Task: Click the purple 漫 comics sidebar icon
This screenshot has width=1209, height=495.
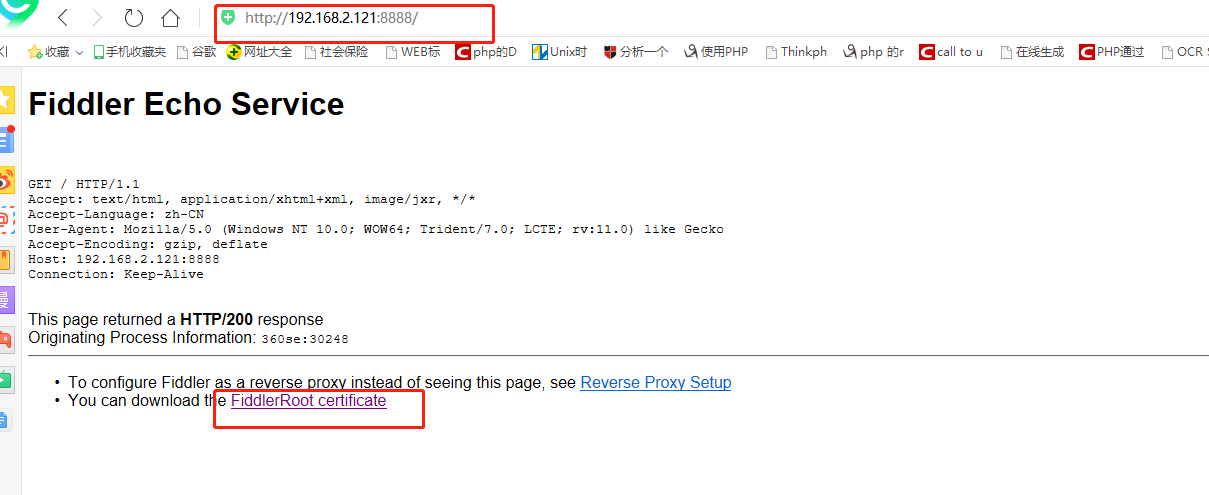Action: tap(5, 299)
